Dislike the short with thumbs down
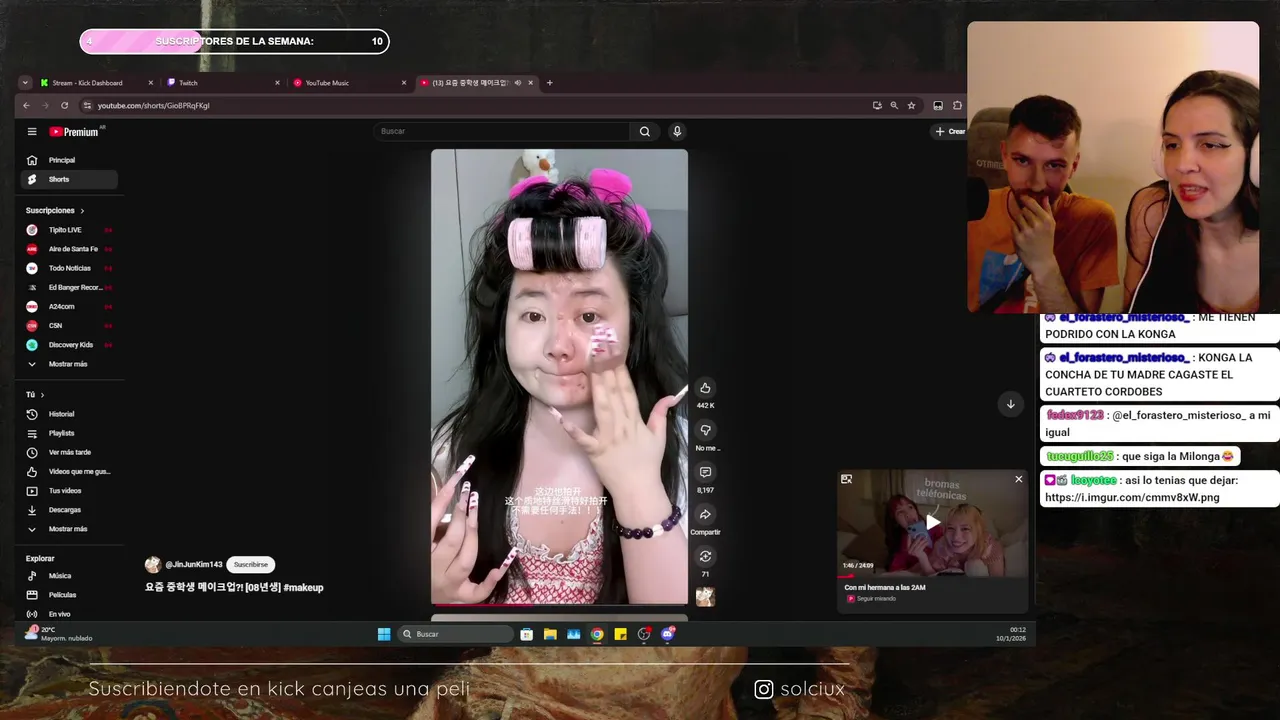1280x720 pixels. coord(705,430)
